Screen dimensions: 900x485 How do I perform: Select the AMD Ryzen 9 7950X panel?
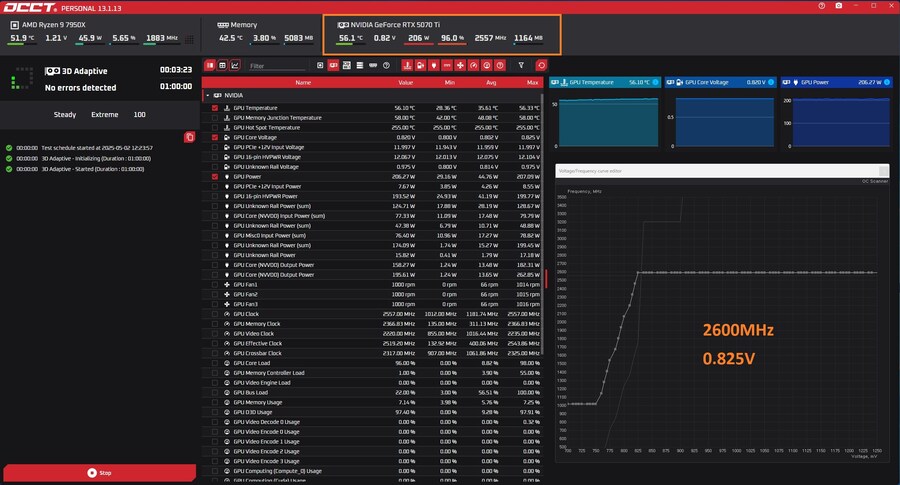click(102, 31)
